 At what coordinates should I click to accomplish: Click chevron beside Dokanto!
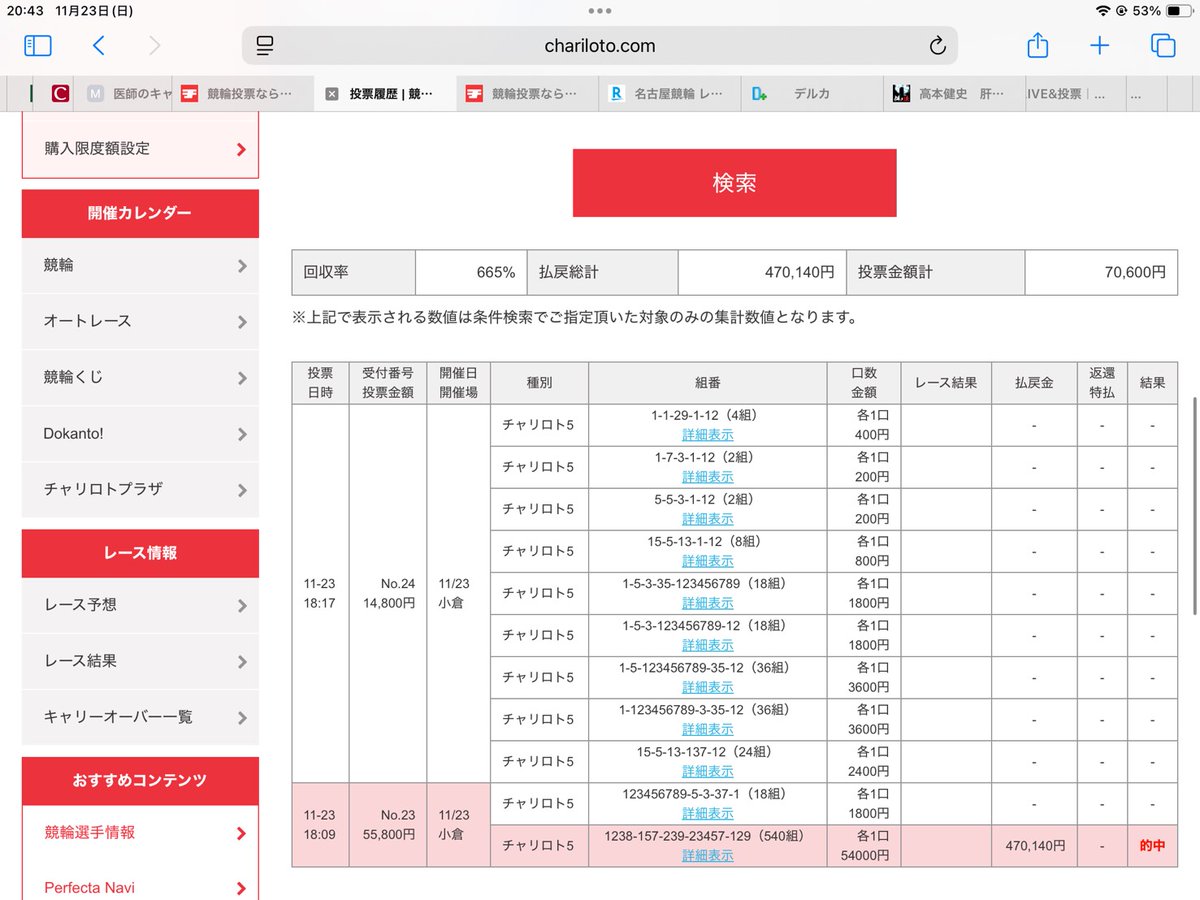tap(242, 434)
